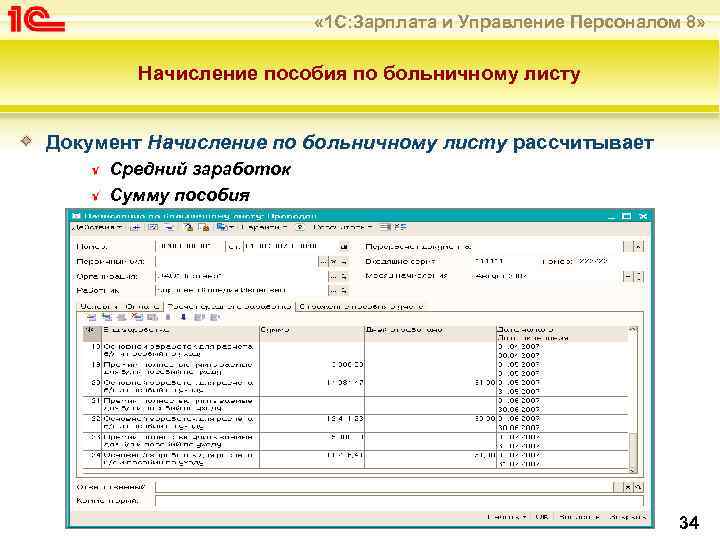Click the Дней отработано column header
The width and height of the screenshot is (720, 540).
(x=430, y=334)
